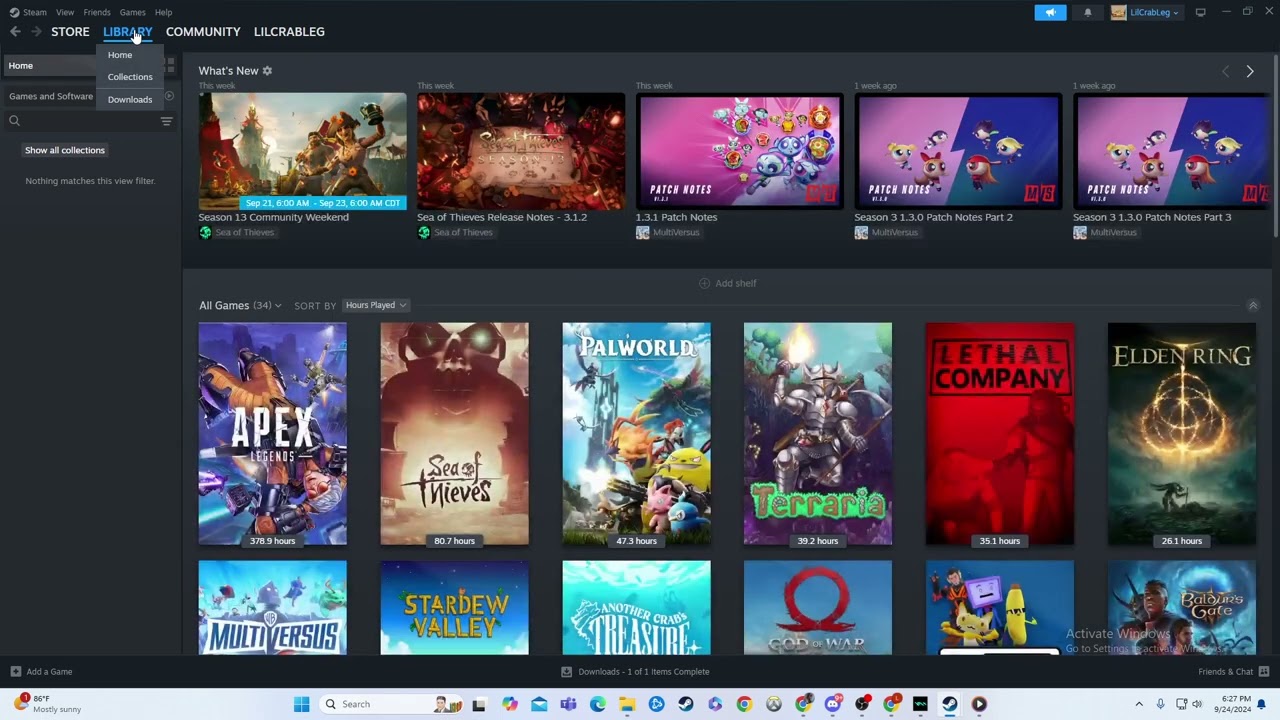Open What's New settings gear

click(267, 71)
